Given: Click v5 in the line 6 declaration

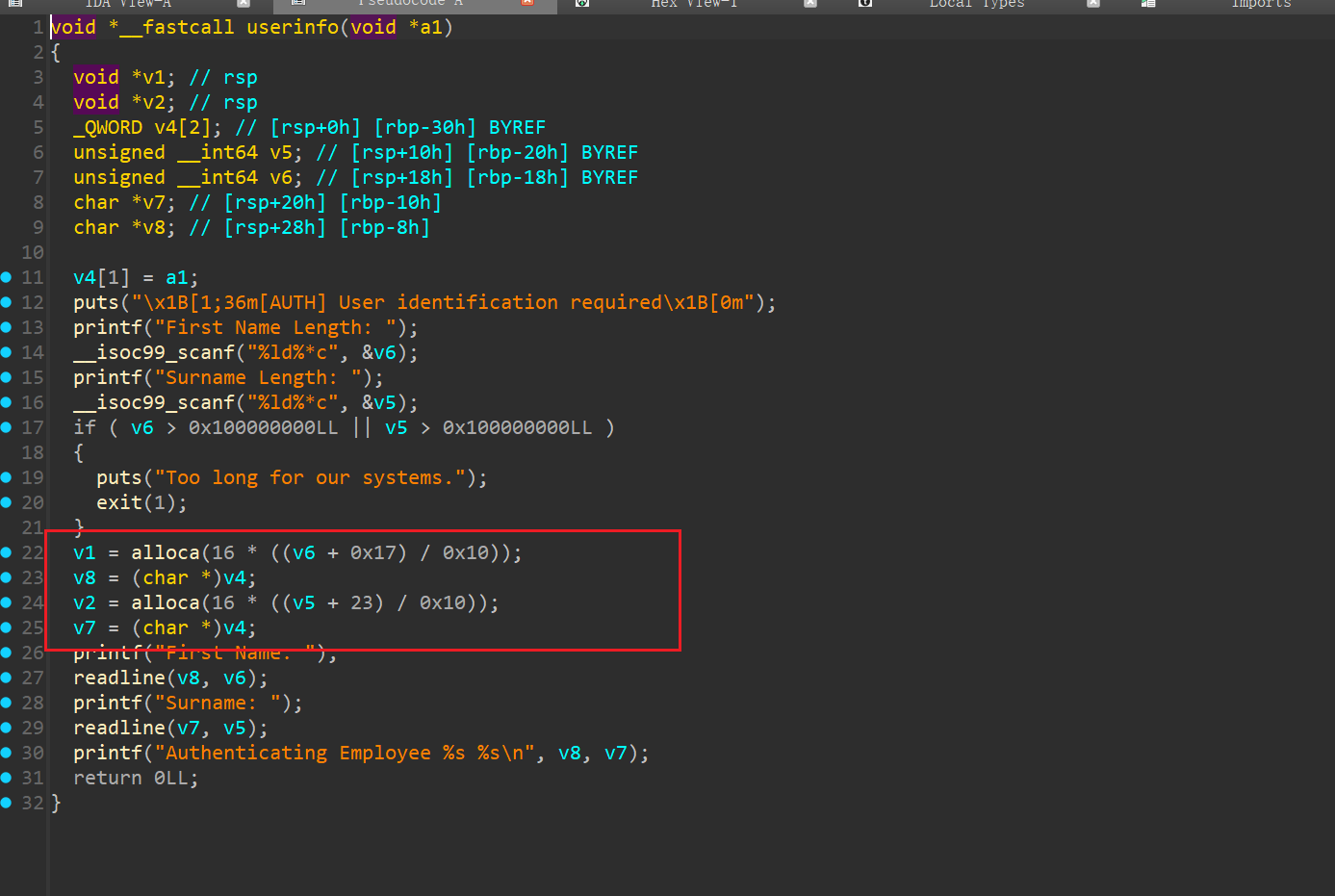Looking at the screenshot, I should click(281, 152).
